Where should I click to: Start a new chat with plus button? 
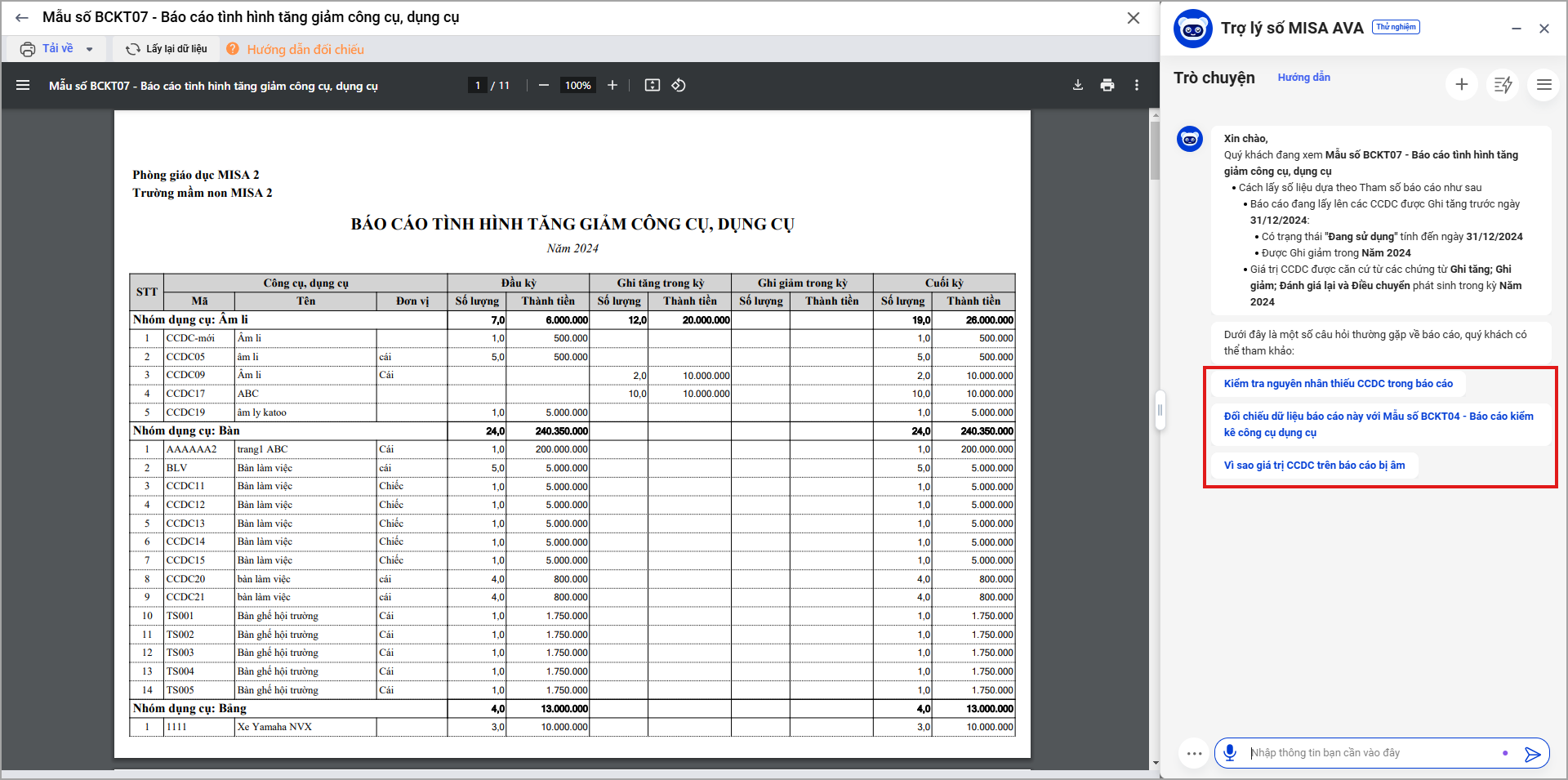(x=1462, y=84)
